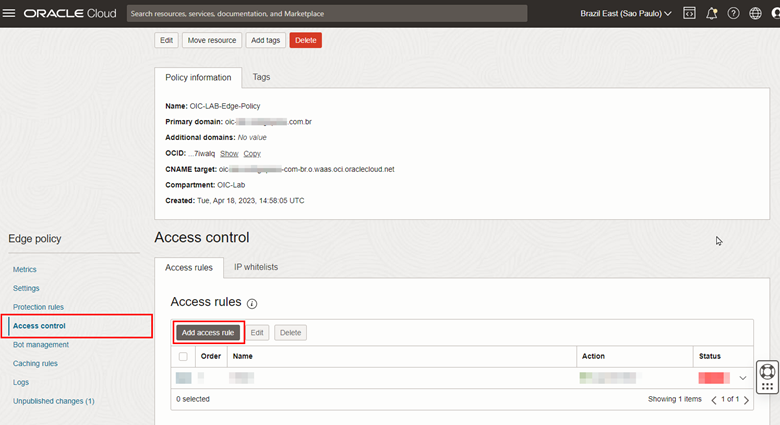Open Settings in Edge policy menu
Viewport: 780px width, 425px height.
pyautogui.click(x=26, y=288)
